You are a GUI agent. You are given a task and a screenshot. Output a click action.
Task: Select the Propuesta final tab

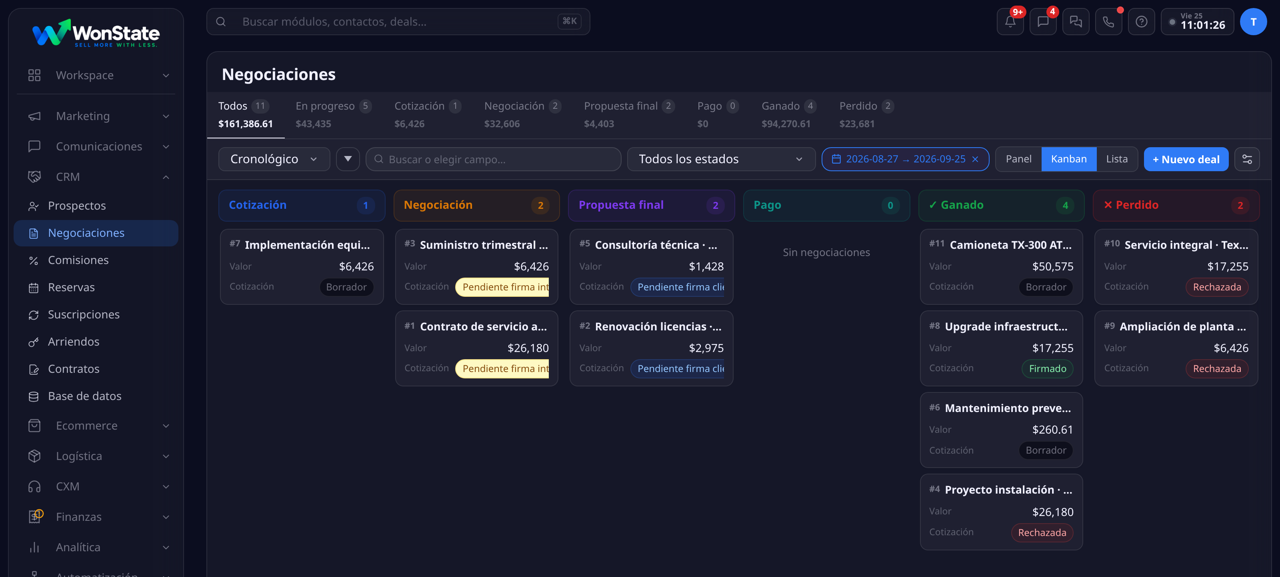tap(629, 114)
